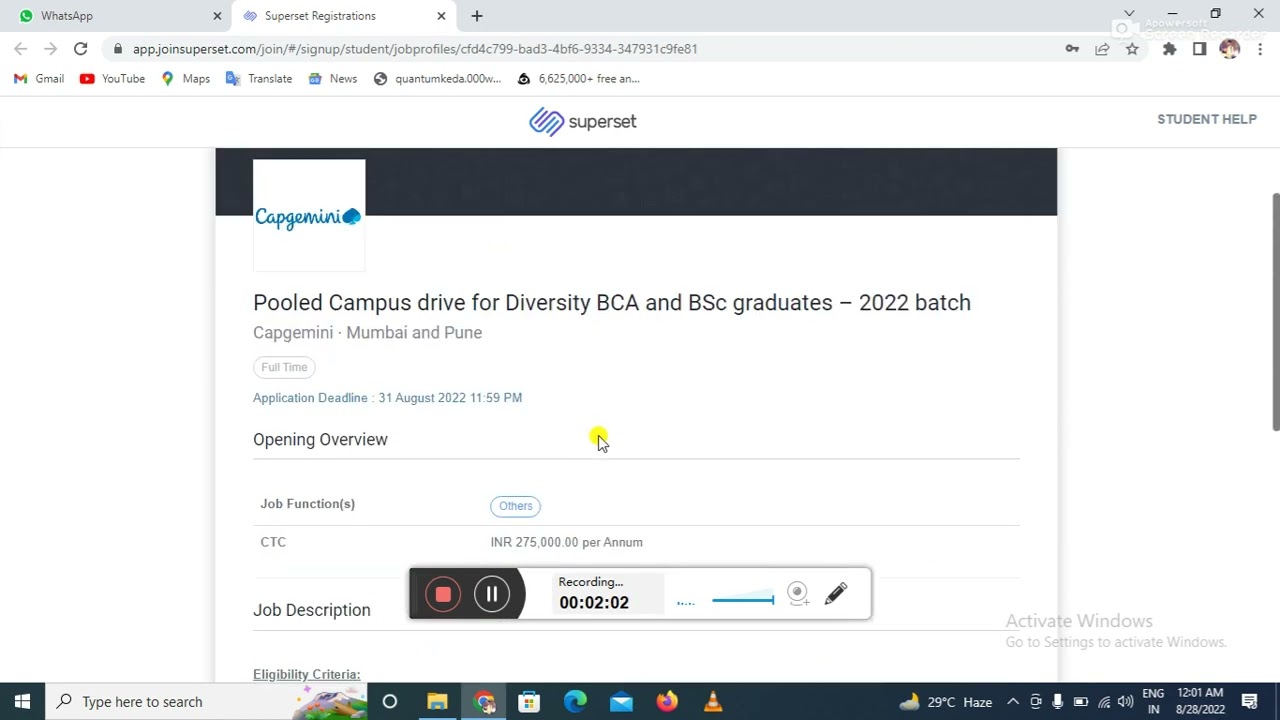Click the Capgemini company logo
Viewport: 1280px width, 720px height.
pos(309,216)
